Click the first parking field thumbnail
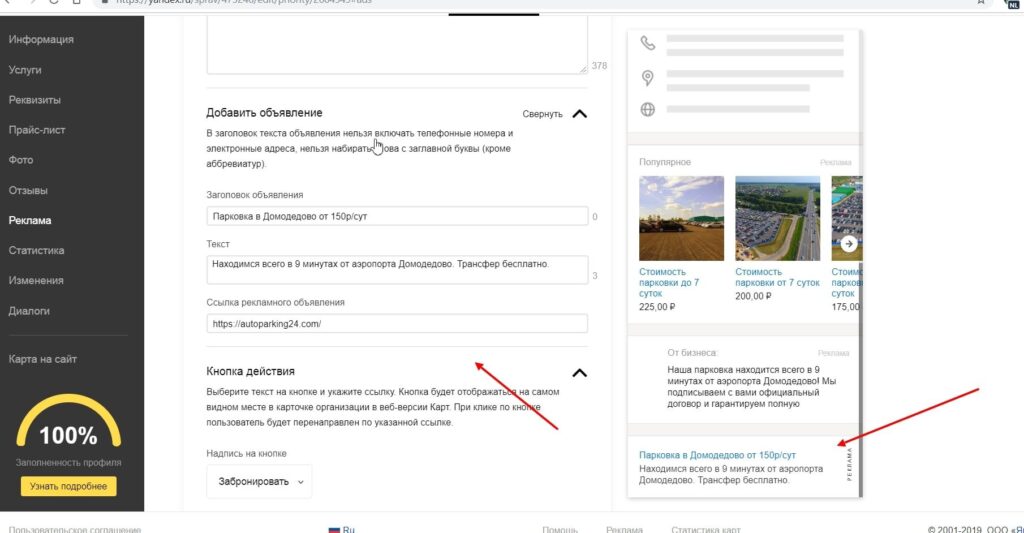The image size is (1024, 533). point(681,219)
